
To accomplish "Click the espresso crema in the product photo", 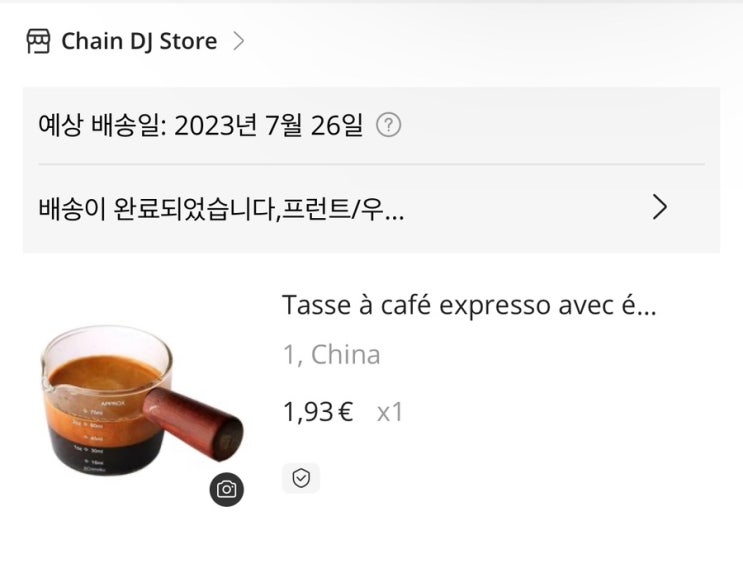I will [x=106, y=372].
